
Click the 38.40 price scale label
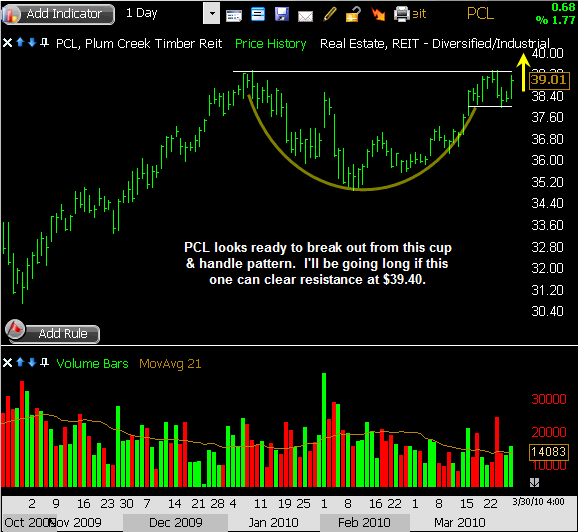[x=547, y=97]
